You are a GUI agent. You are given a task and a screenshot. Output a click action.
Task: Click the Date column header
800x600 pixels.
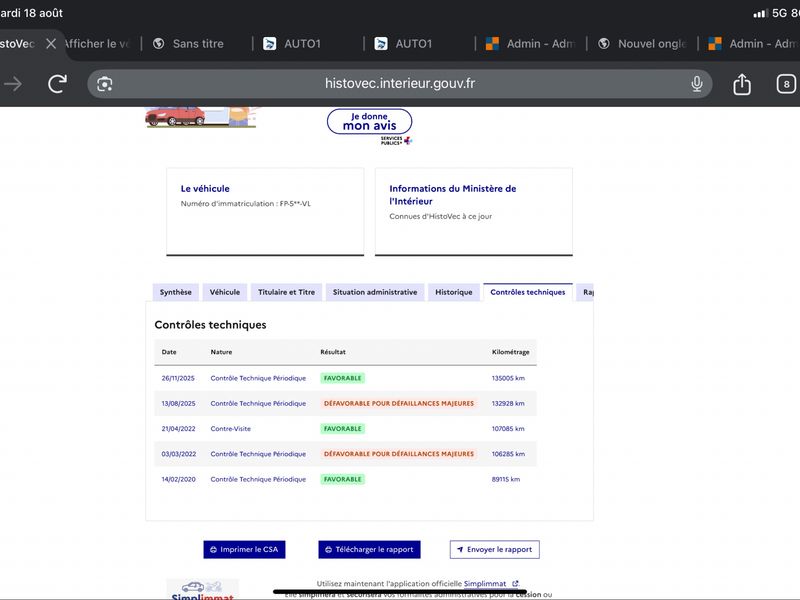pyautogui.click(x=169, y=352)
